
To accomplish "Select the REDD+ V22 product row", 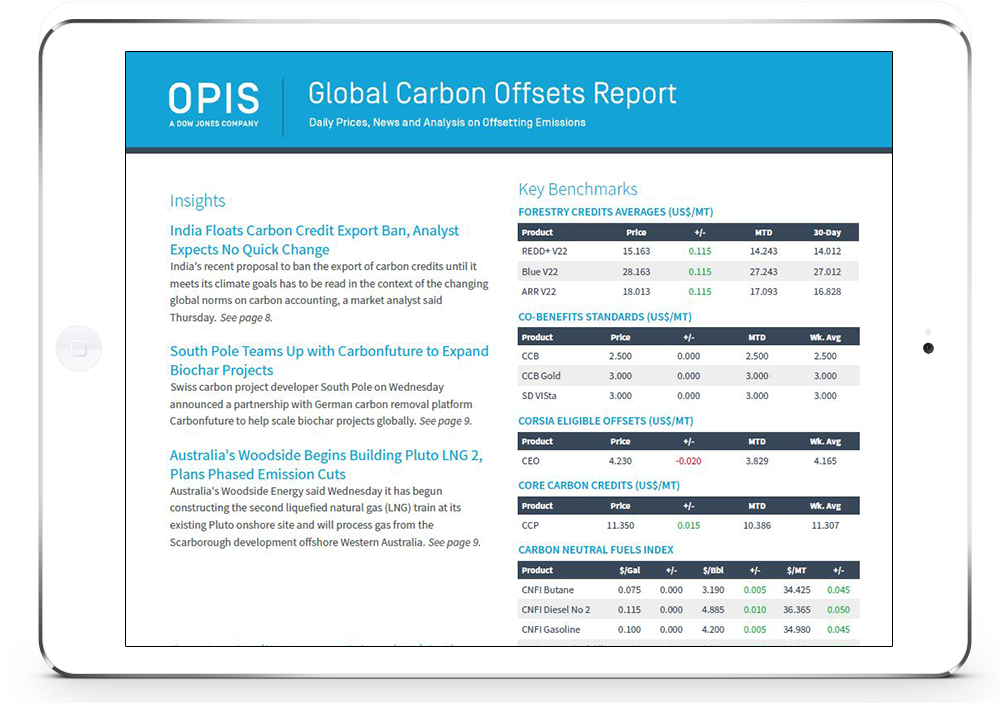I will pyautogui.click(x=690, y=251).
